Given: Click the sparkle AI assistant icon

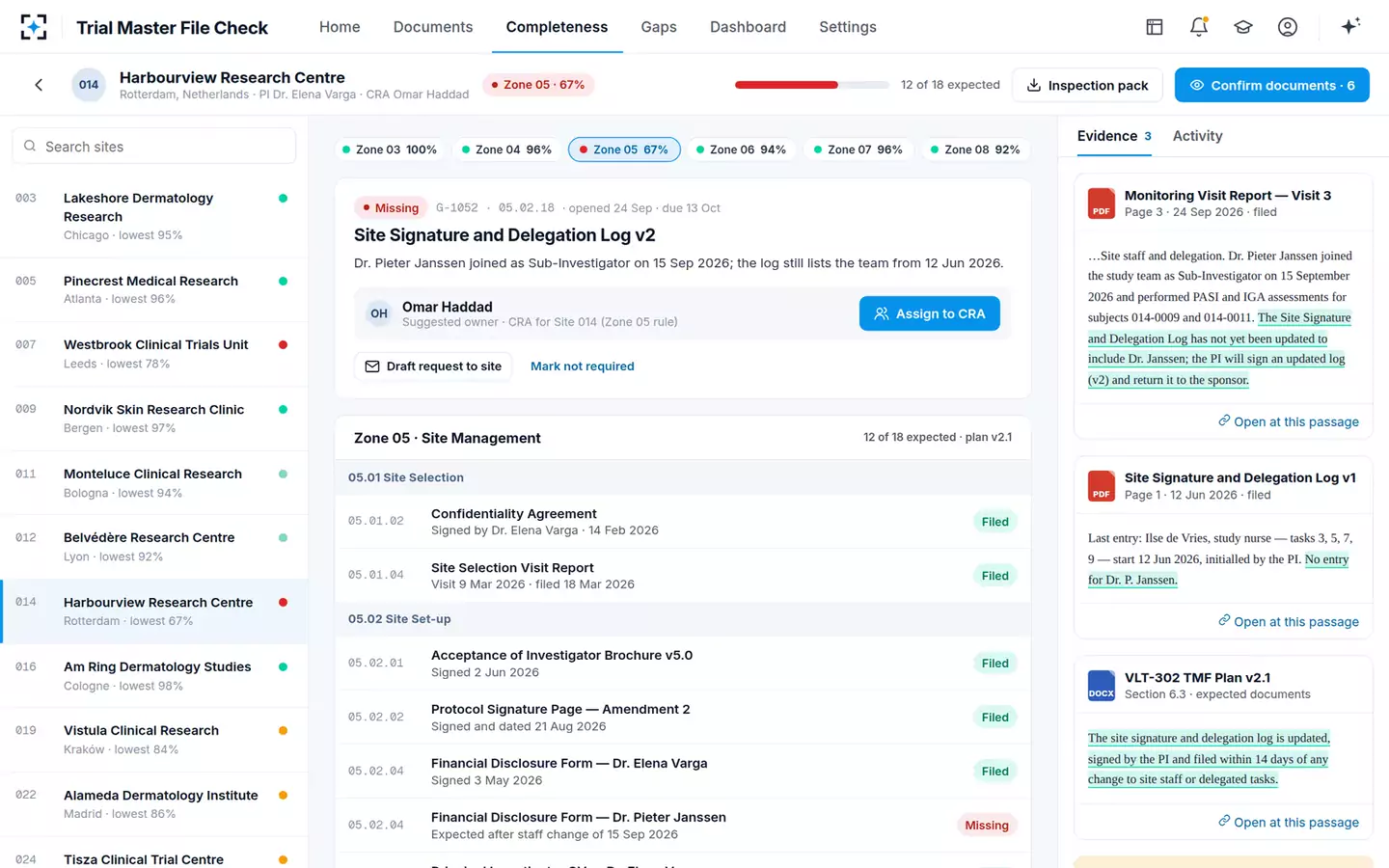Looking at the screenshot, I should click(1350, 26).
